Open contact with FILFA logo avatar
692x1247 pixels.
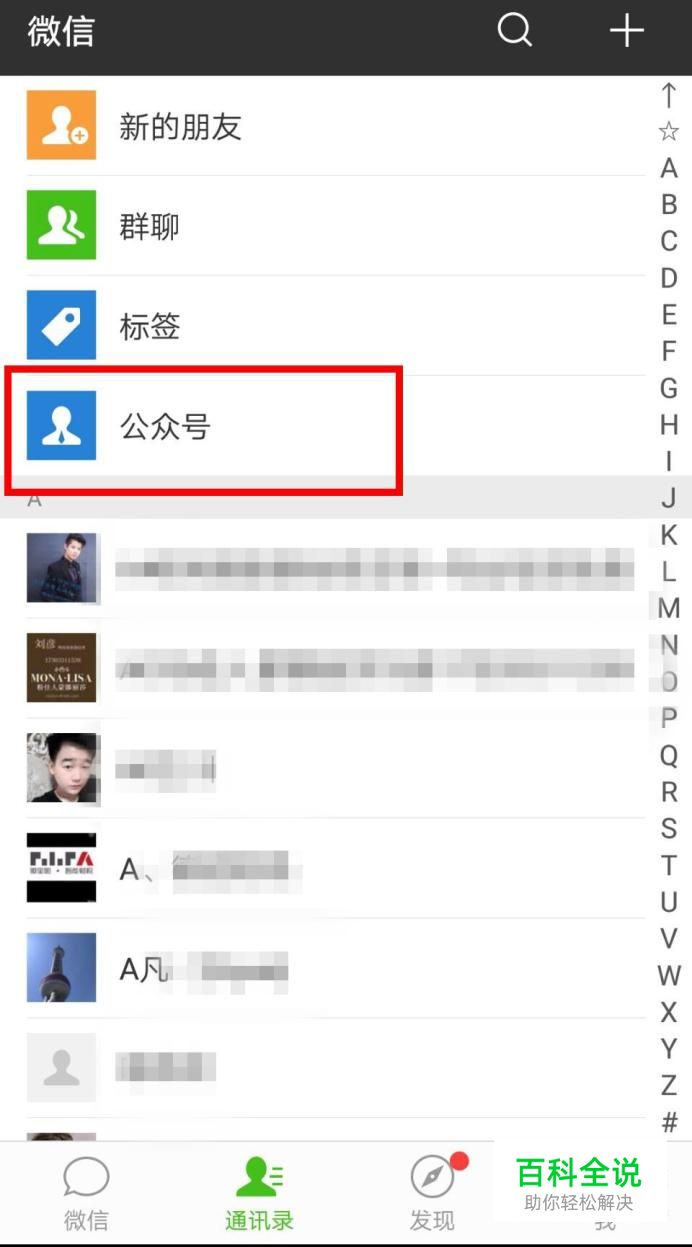click(x=330, y=868)
